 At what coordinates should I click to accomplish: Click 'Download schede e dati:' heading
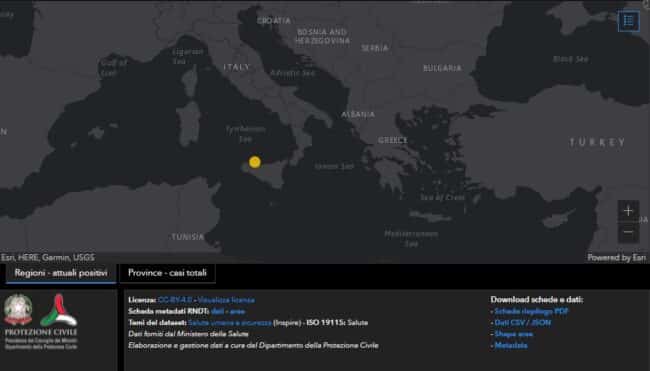coord(537,300)
